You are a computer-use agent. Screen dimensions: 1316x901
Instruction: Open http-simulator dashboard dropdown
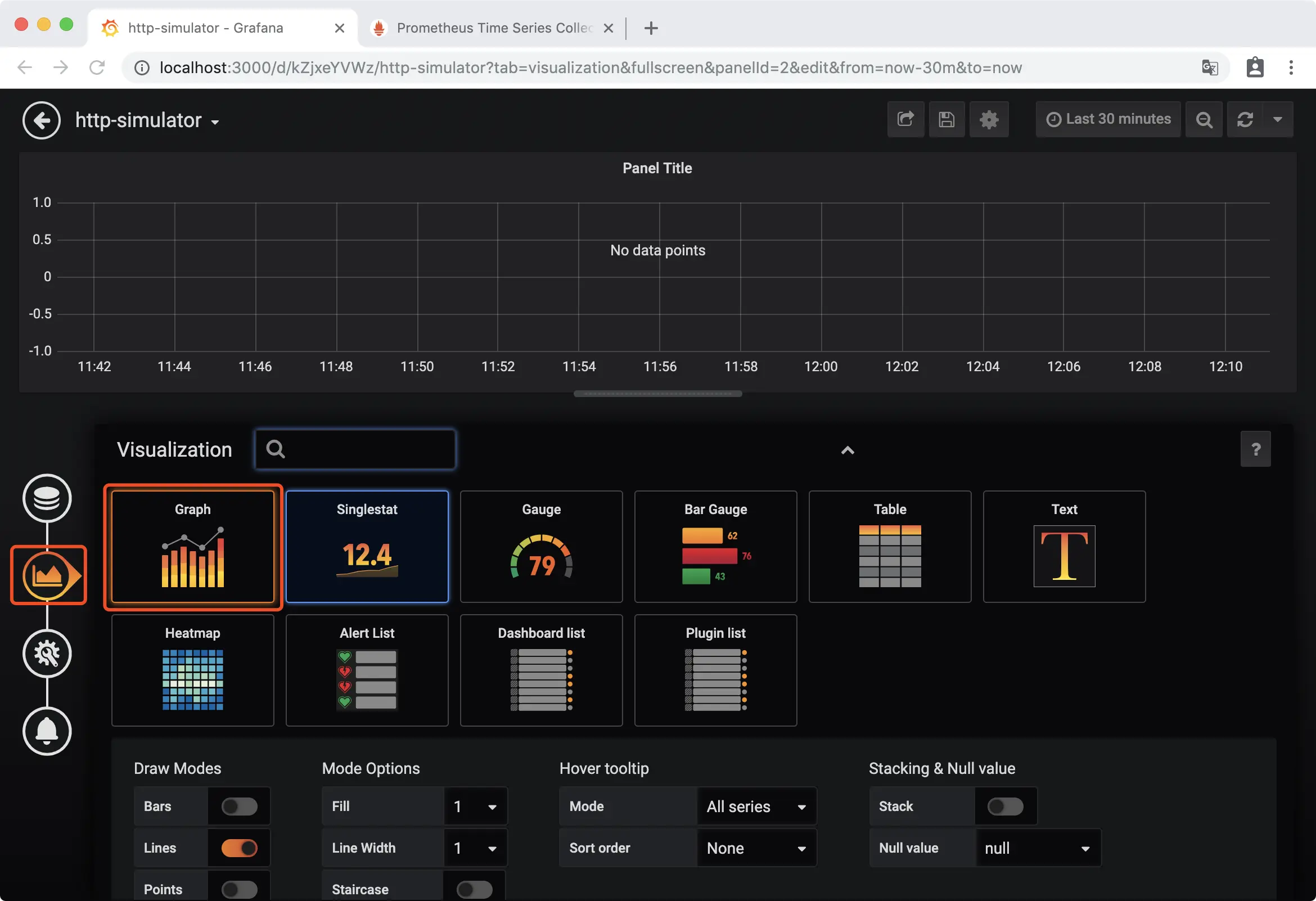(x=148, y=120)
